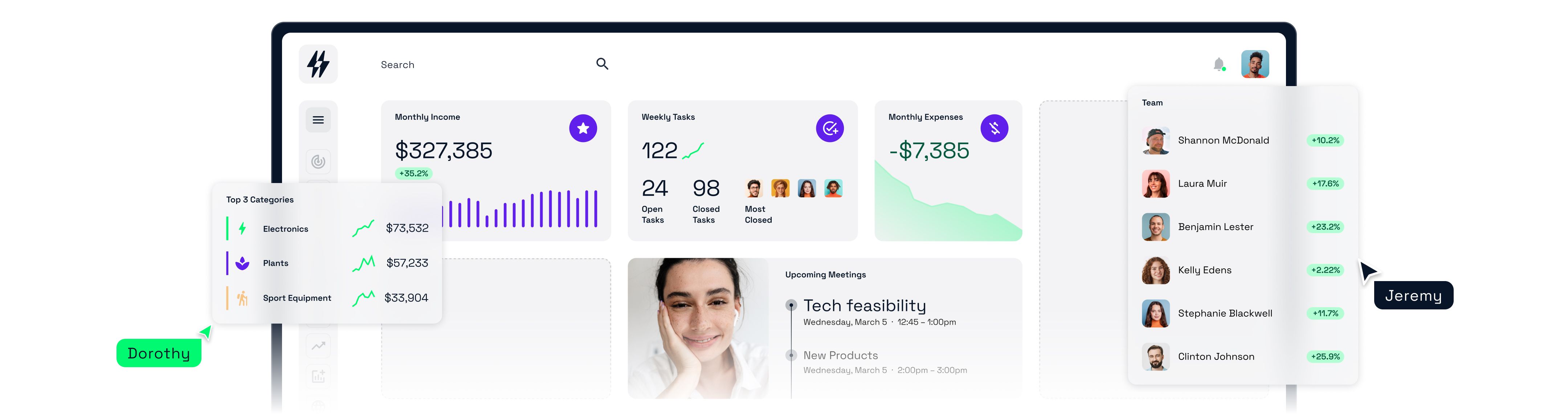Viewport: 1568px width, 414px height.
Task: Click the $33,904 Sport Equipment amount
Action: pos(406,298)
